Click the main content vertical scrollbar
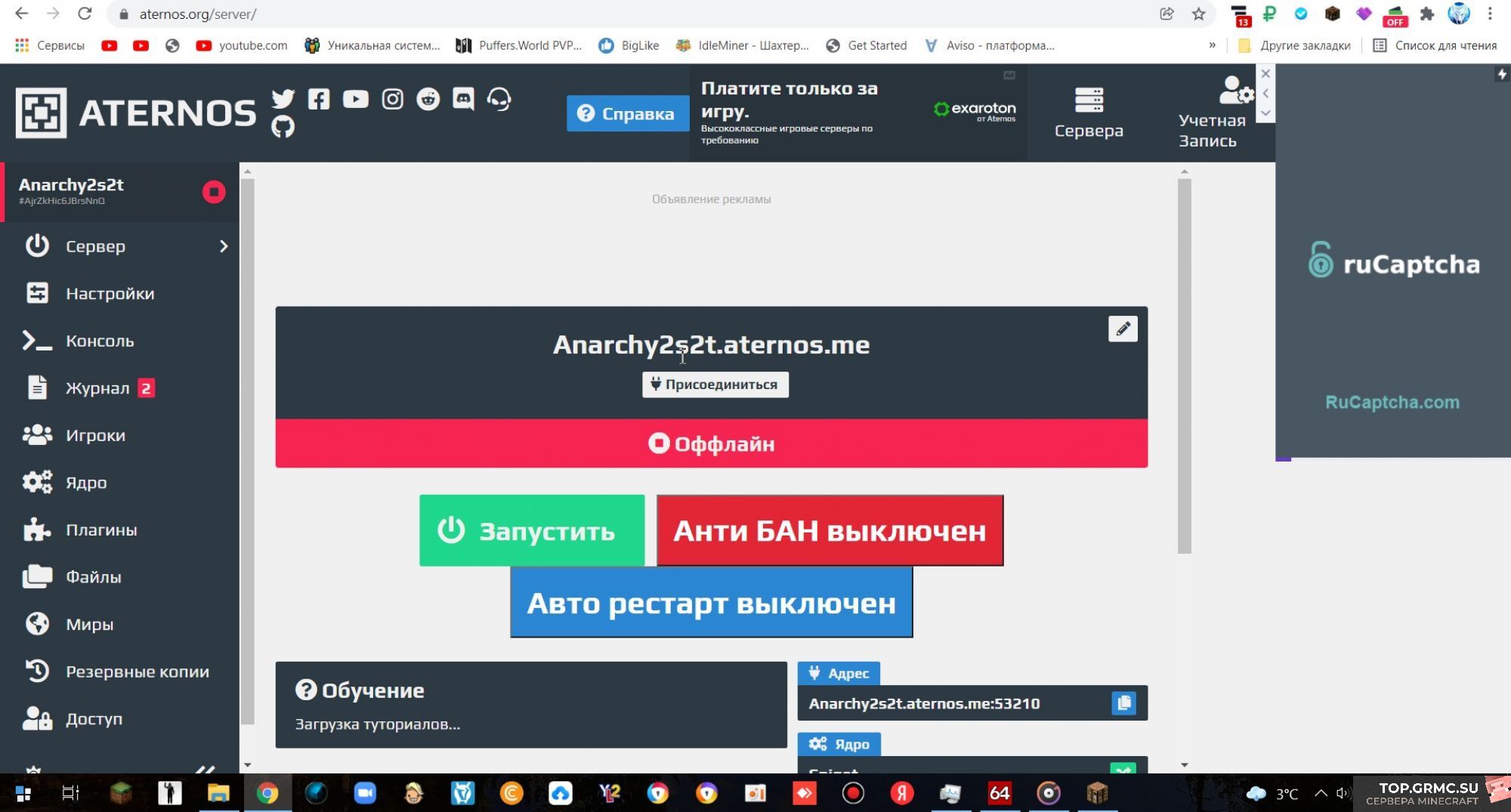The image size is (1511, 812). [1184, 366]
